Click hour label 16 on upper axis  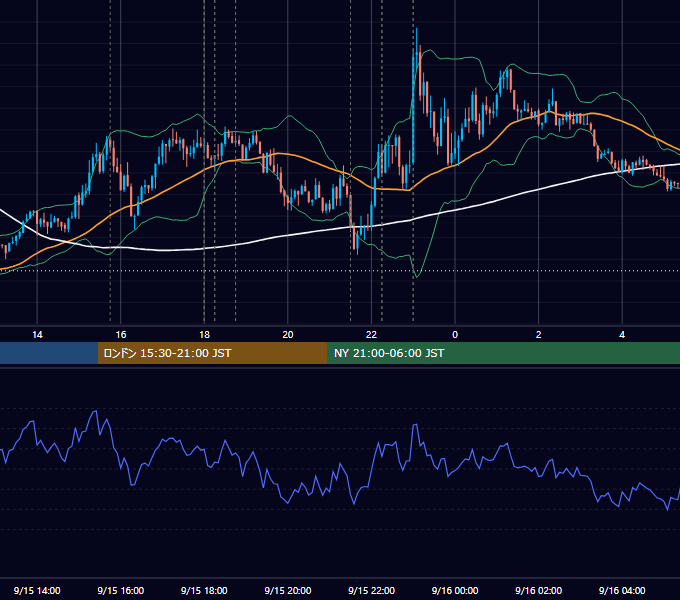[121, 335]
